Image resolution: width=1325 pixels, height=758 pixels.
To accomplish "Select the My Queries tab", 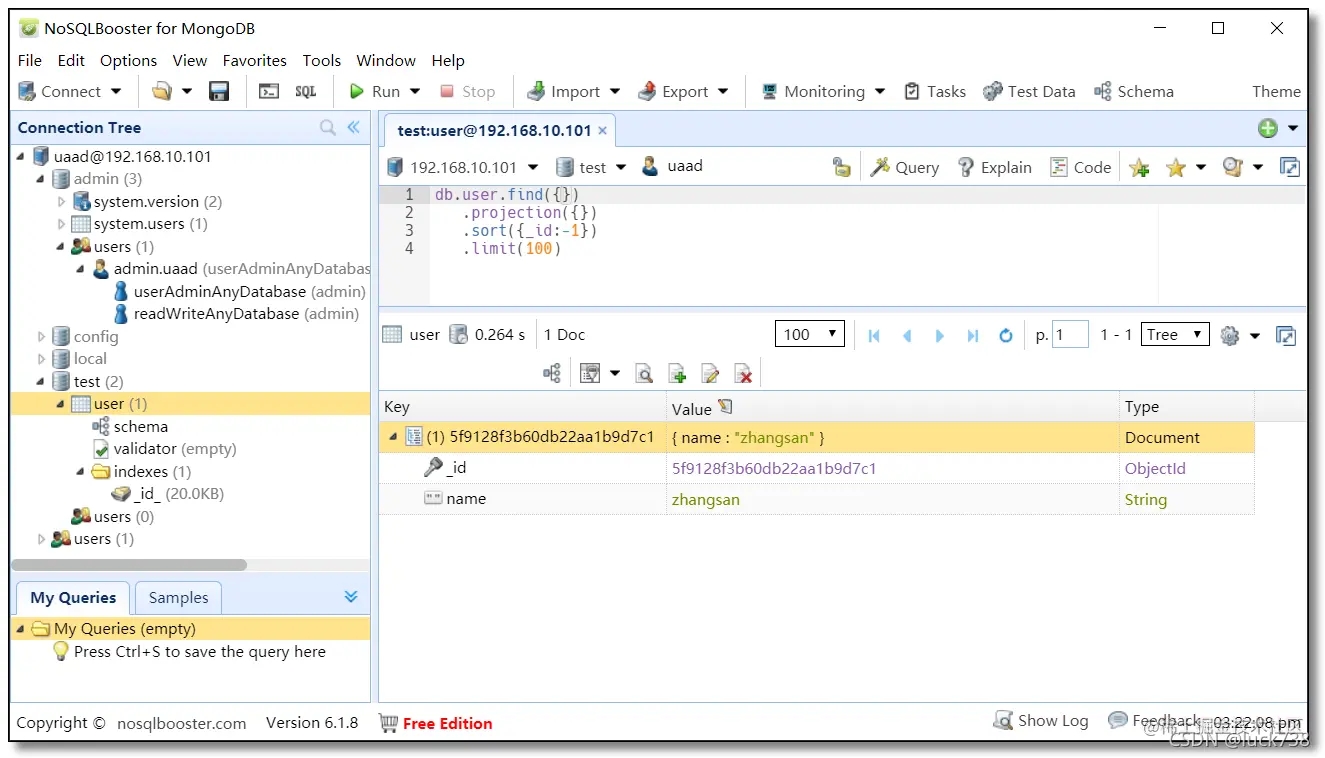I will pyautogui.click(x=73, y=597).
